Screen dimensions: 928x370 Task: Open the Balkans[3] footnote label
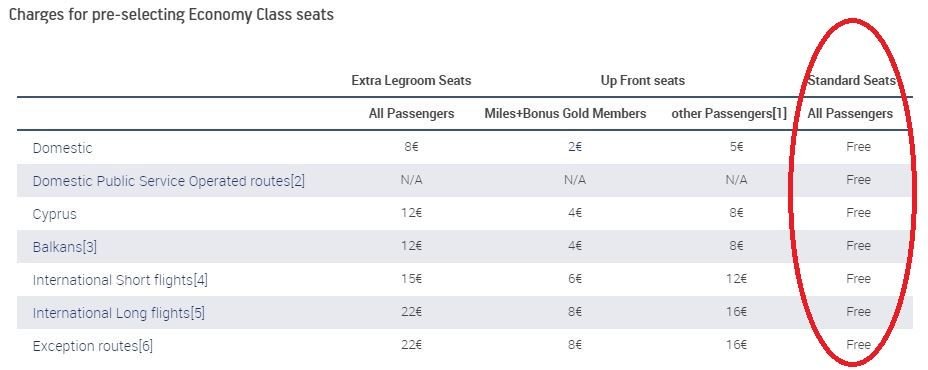click(65, 247)
